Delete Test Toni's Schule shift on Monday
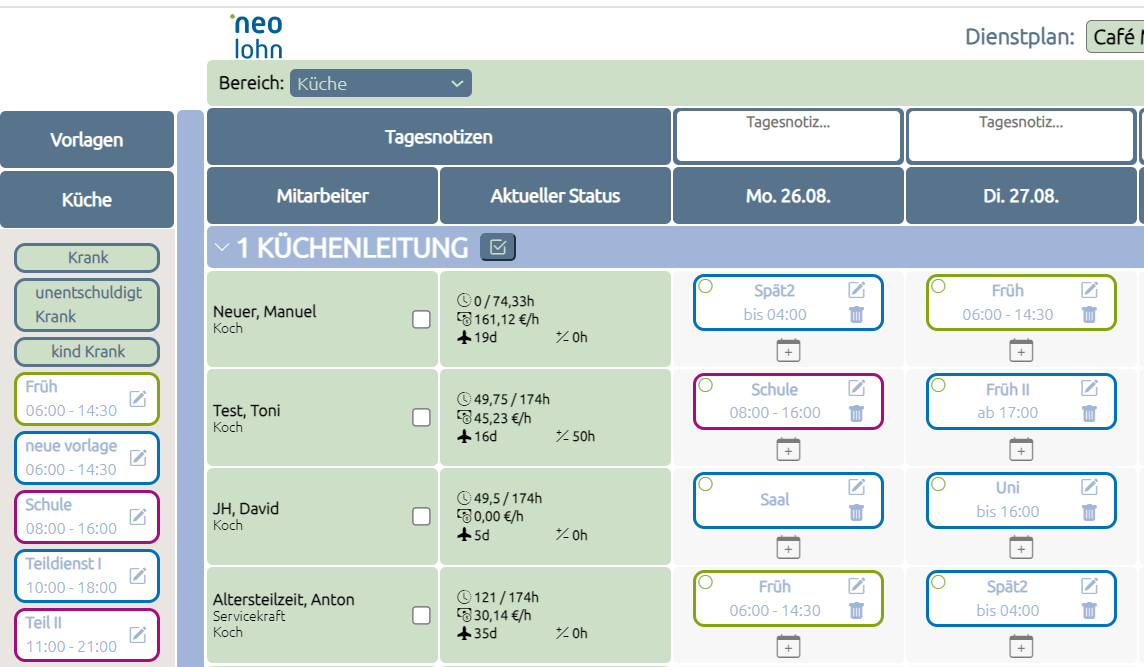Viewport: 1144px width, 667px height. point(857,414)
